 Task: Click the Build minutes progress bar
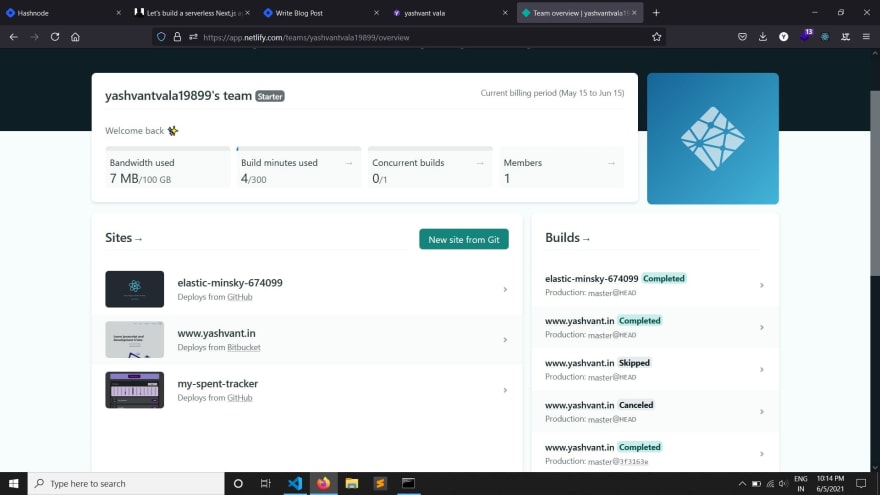tap(299, 149)
